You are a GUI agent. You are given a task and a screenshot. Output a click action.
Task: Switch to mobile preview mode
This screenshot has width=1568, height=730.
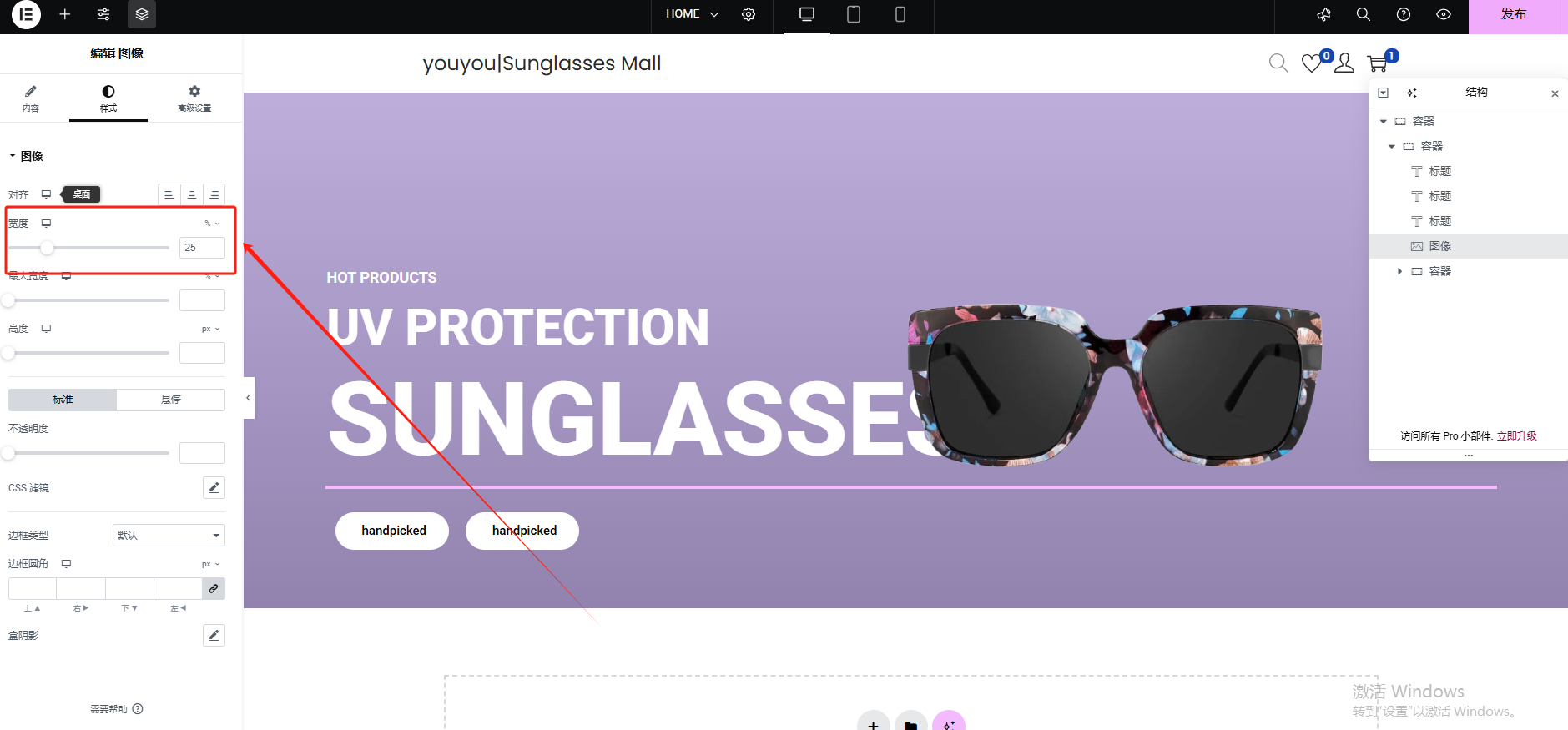tap(900, 14)
